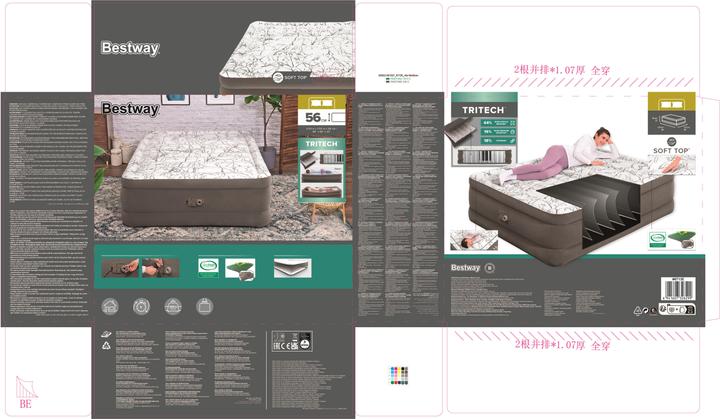Viewport: 720px width, 419px height.
Task: Click the barcode on the back panel
Action: [678, 289]
